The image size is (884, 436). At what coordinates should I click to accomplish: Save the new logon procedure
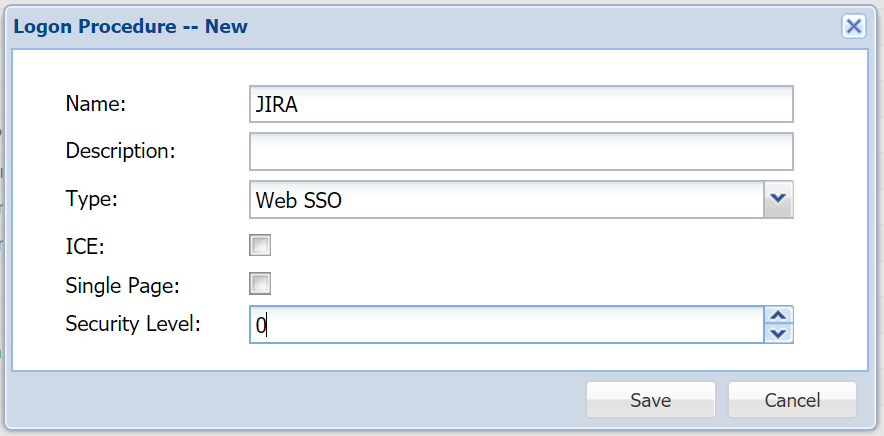pyautogui.click(x=650, y=400)
